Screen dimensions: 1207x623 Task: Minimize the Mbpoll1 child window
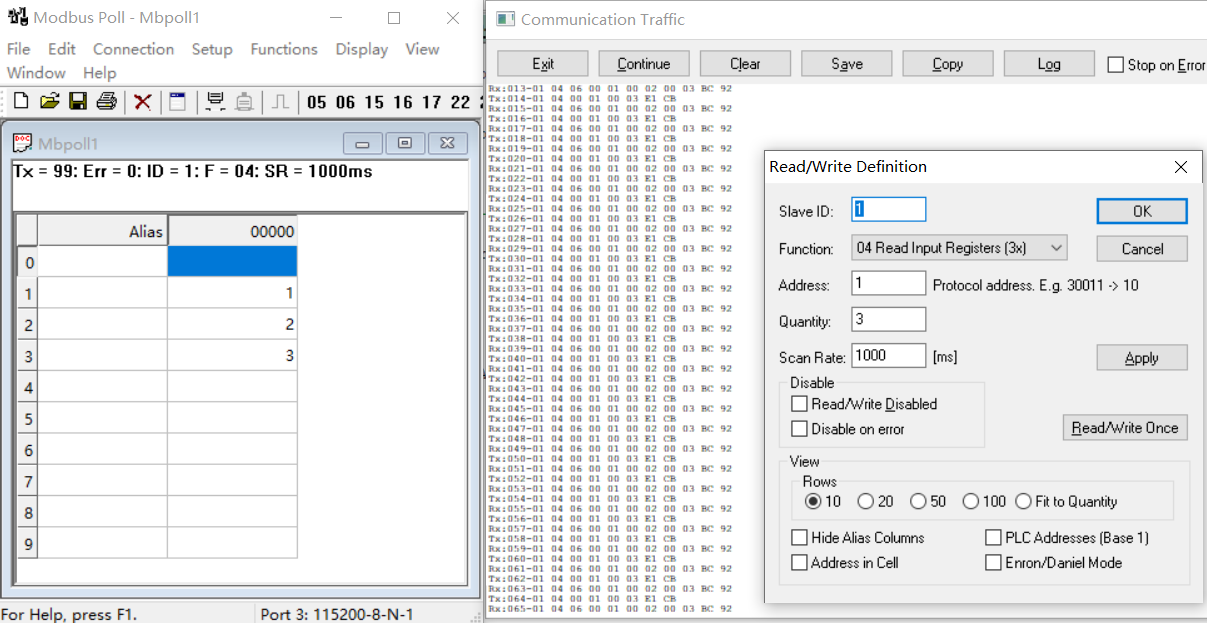[362, 143]
